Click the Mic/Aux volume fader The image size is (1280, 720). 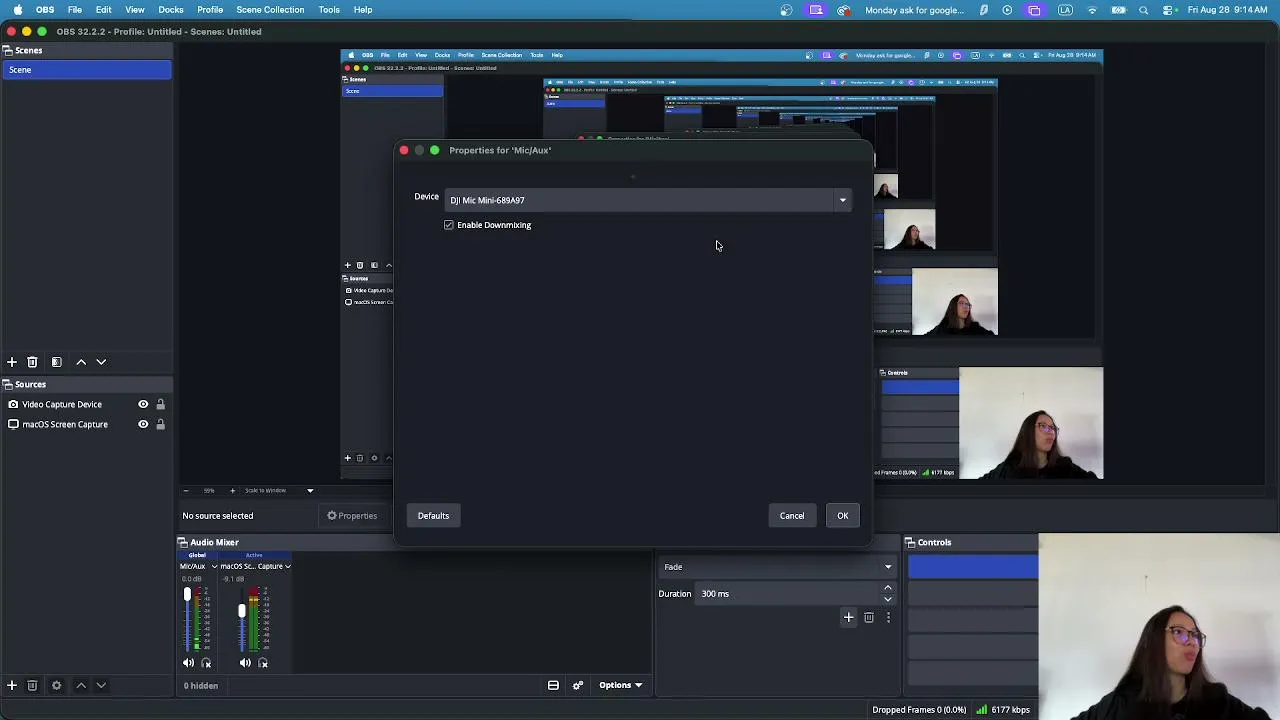pyautogui.click(x=186, y=595)
